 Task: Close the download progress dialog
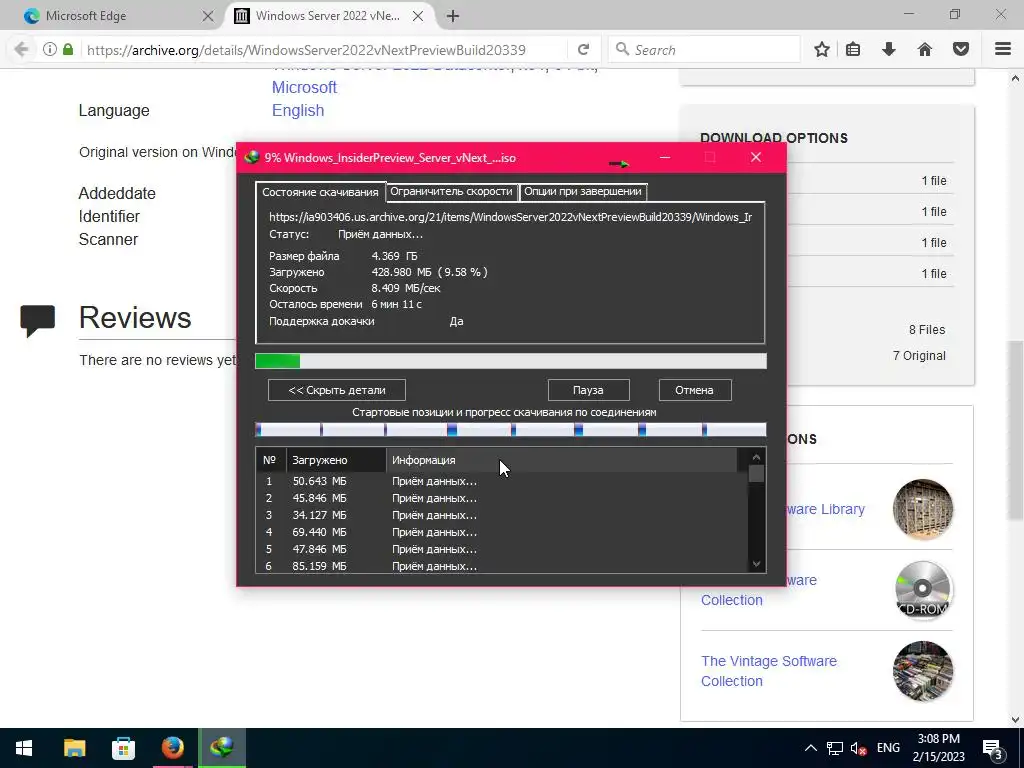pyautogui.click(x=756, y=157)
